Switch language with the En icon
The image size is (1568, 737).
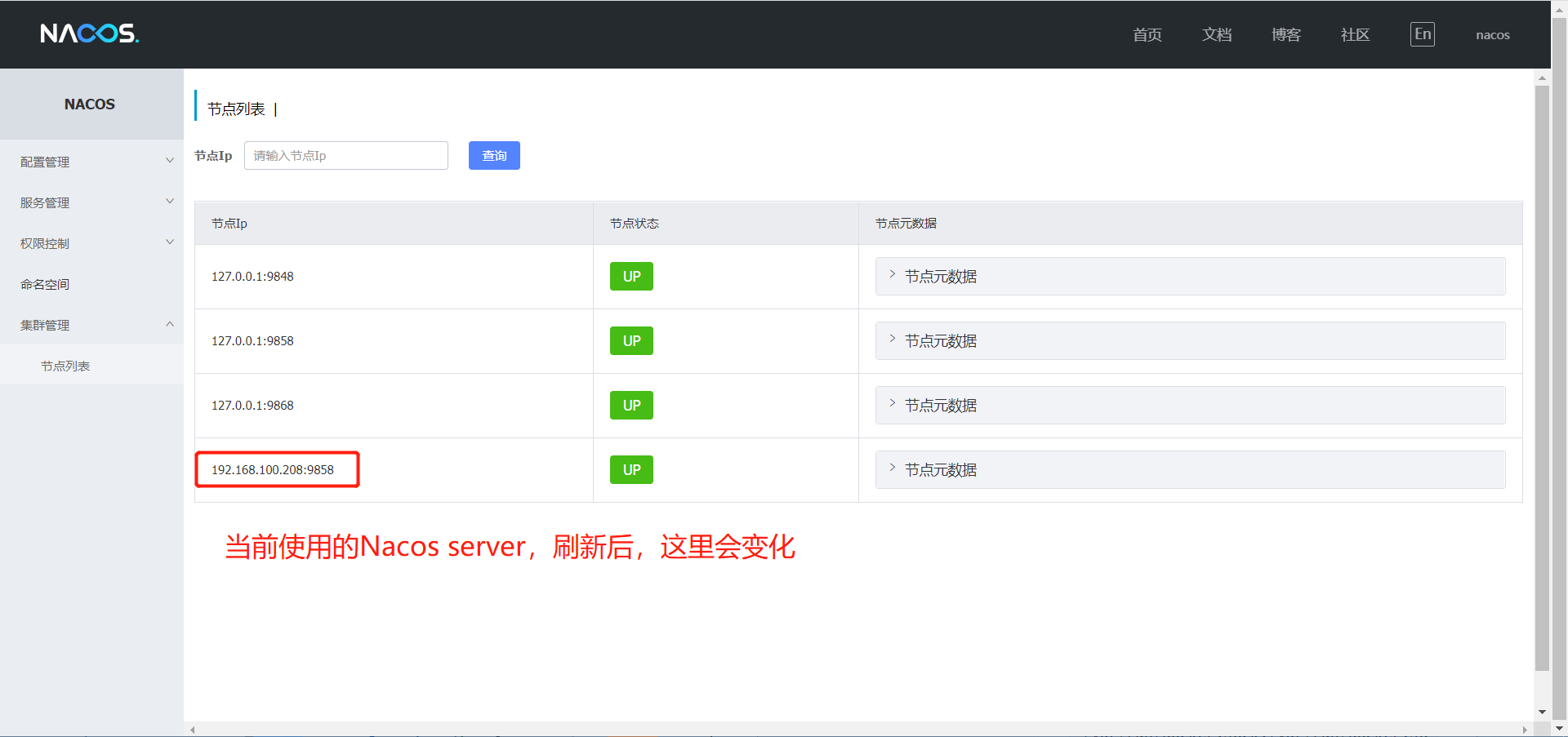(x=1423, y=34)
